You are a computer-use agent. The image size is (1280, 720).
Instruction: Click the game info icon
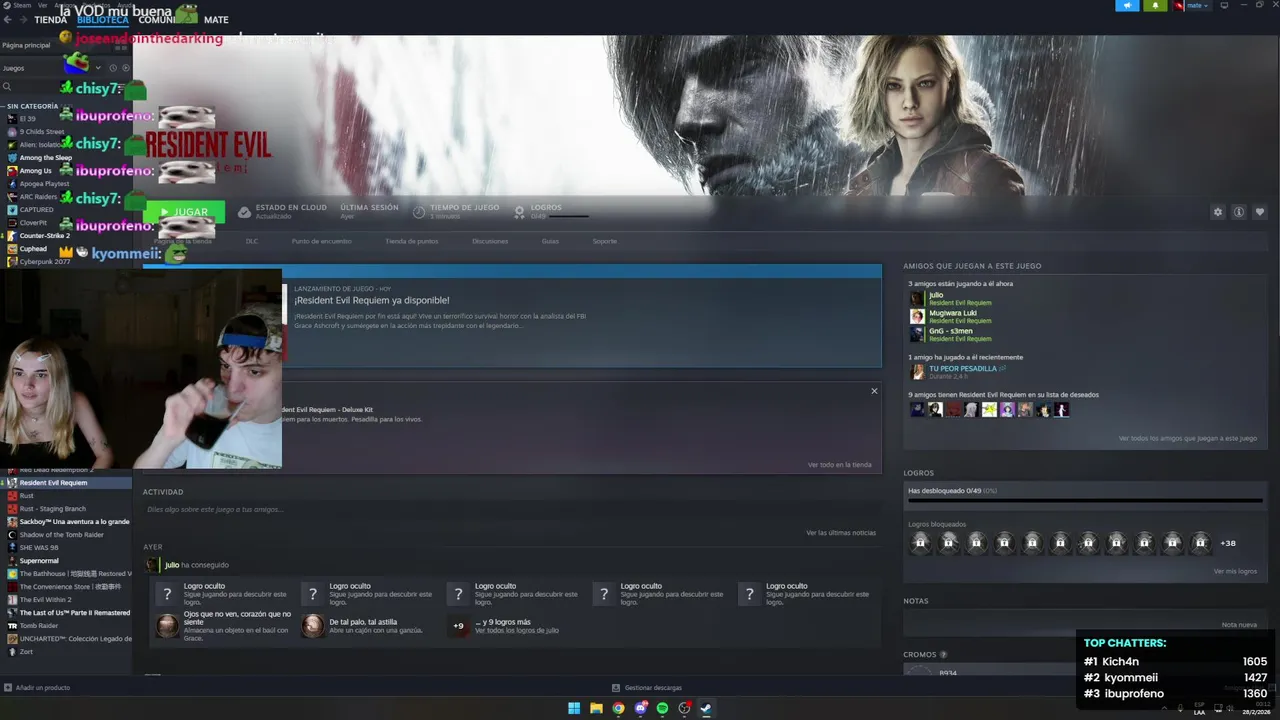click(x=1238, y=212)
